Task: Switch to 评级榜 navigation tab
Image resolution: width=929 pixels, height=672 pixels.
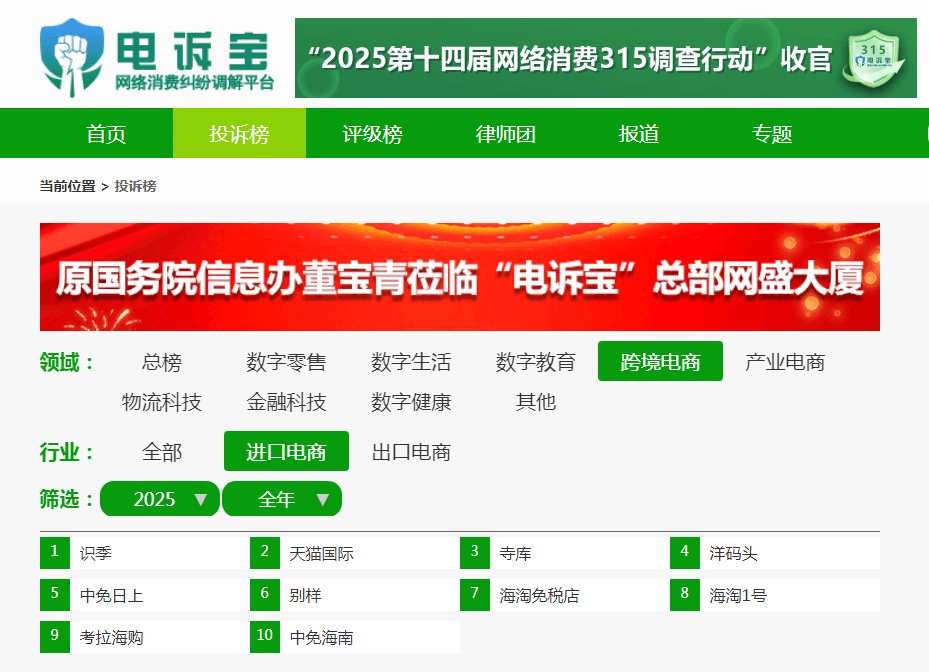Action: (x=372, y=134)
